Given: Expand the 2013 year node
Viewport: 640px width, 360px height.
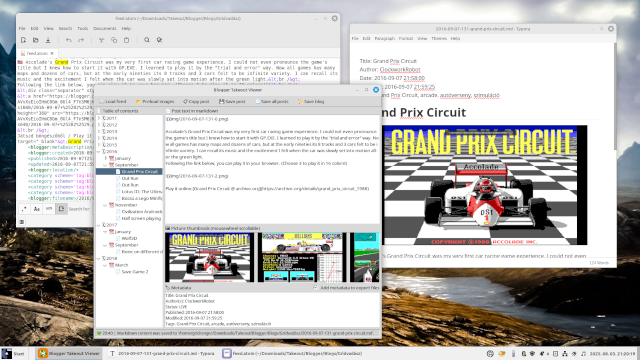Looking at the screenshot, I should pyautogui.click(x=99, y=131).
